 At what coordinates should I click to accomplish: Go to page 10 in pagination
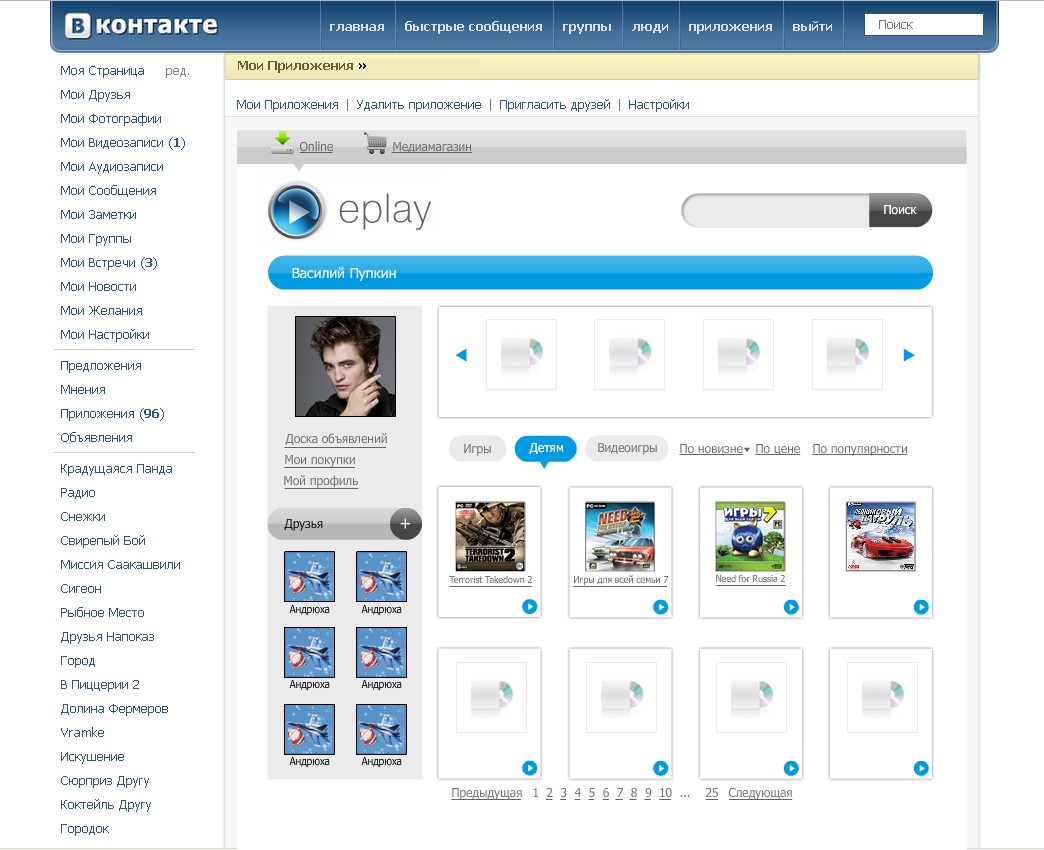pyautogui.click(x=665, y=793)
